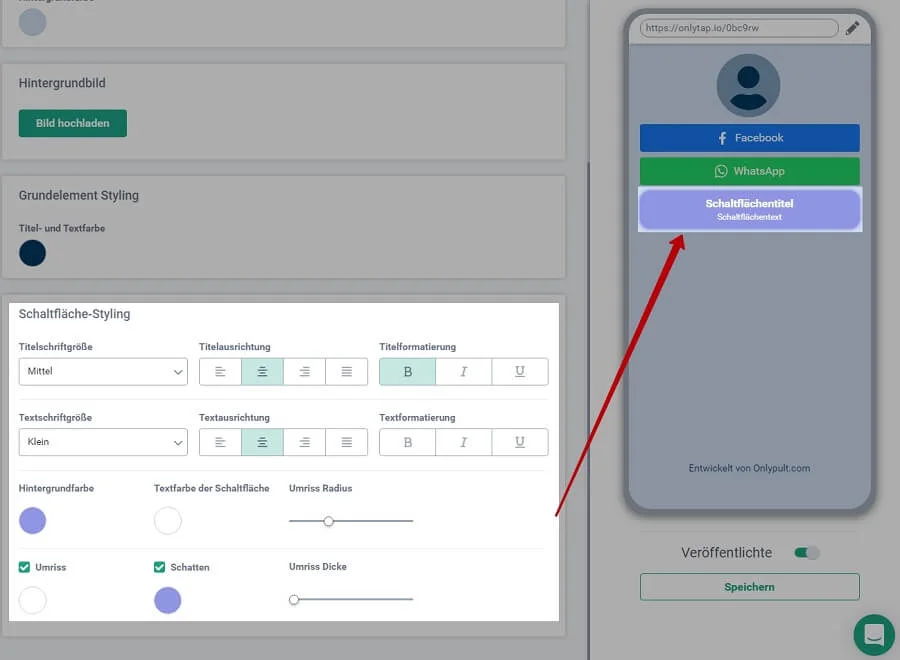900x660 pixels.
Task: Disable the Schatten checkbox
Action: 160,567
